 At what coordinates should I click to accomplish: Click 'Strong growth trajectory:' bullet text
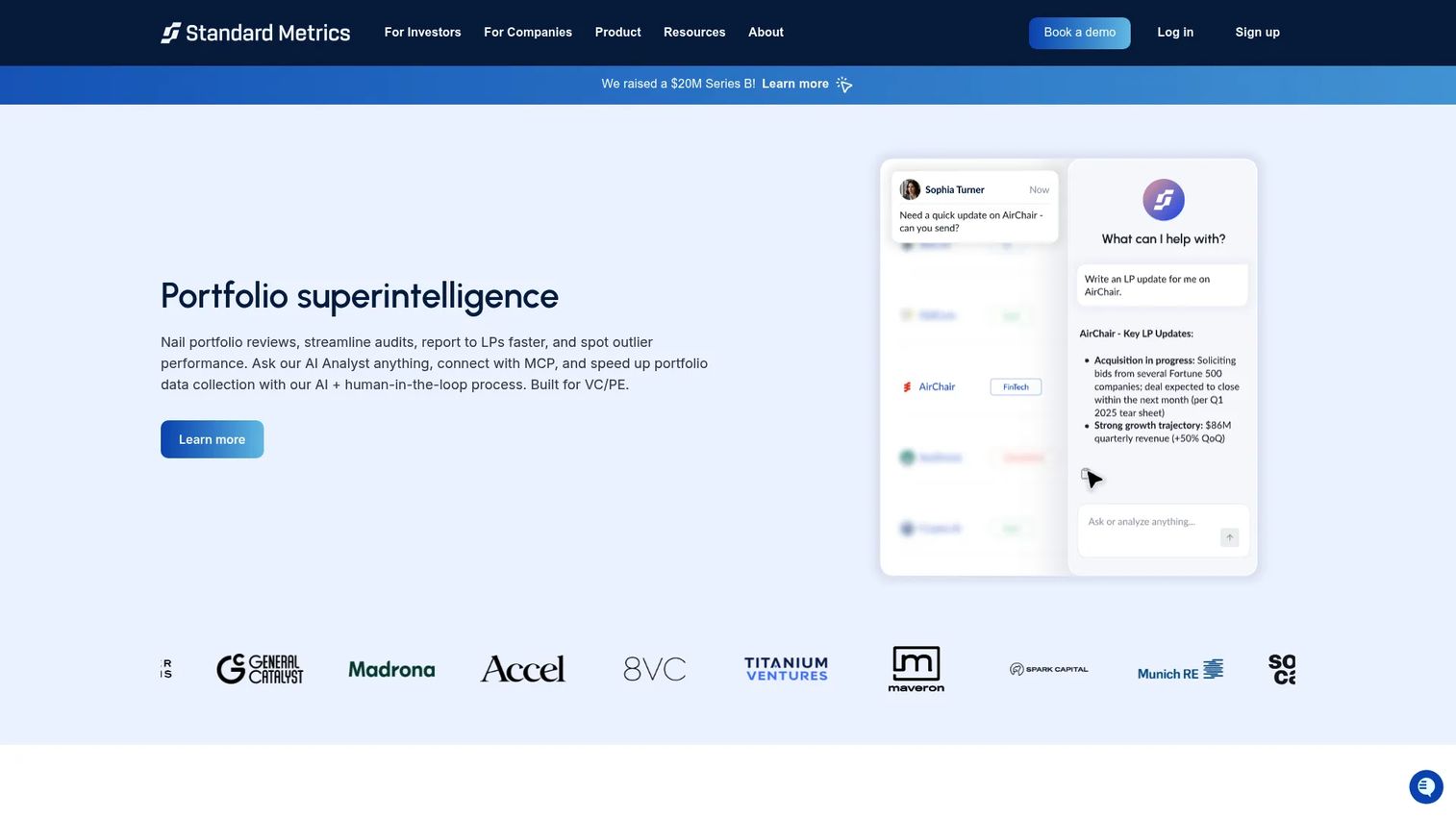click(x=1148, y=426)
